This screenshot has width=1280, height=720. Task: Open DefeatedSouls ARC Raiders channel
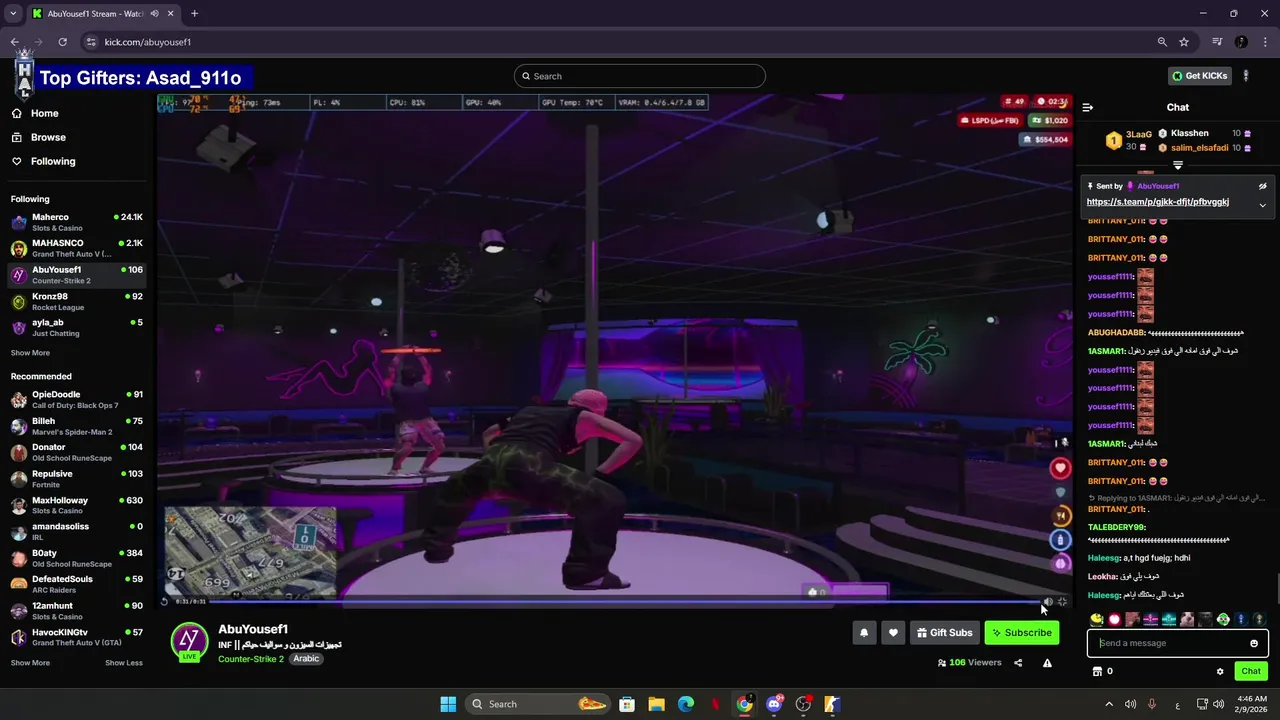tap(77, 584)
